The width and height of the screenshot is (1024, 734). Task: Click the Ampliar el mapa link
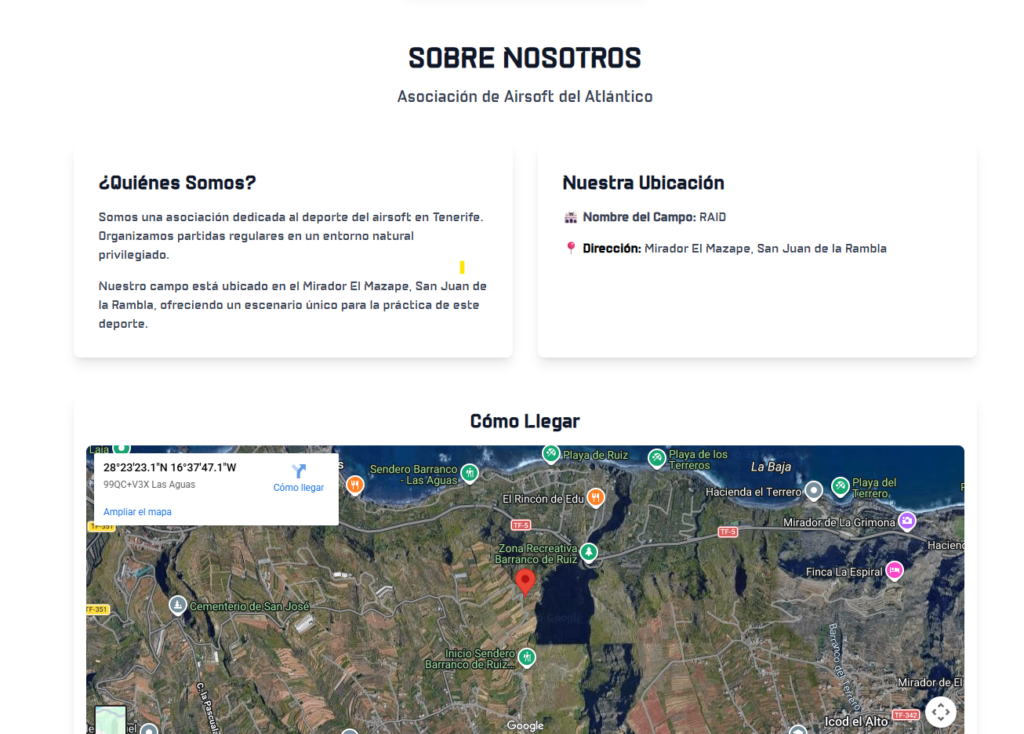[x=137, y=512]
